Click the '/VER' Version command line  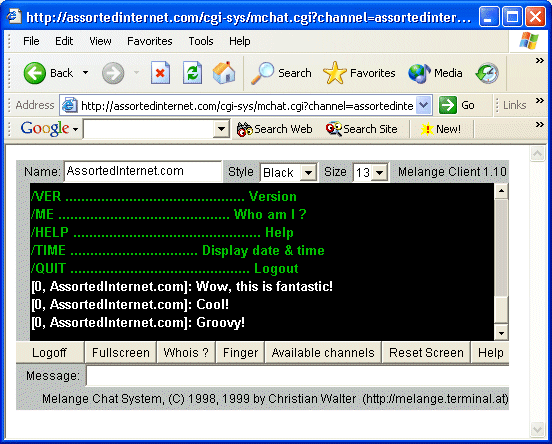pos(164,196)
